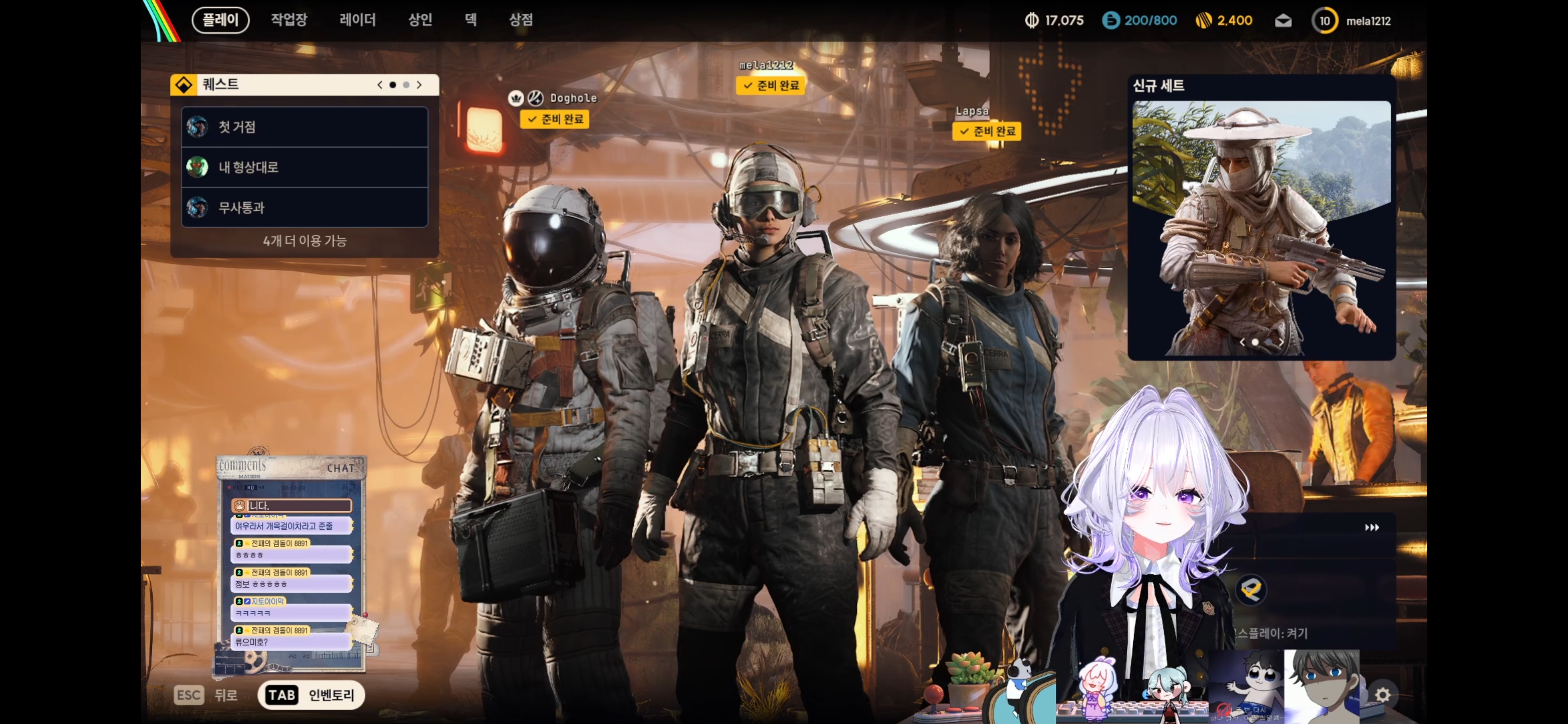Open the 첫 거점 quest
The width and height of the screenshot is (1568, 724).
pos(305,127)
